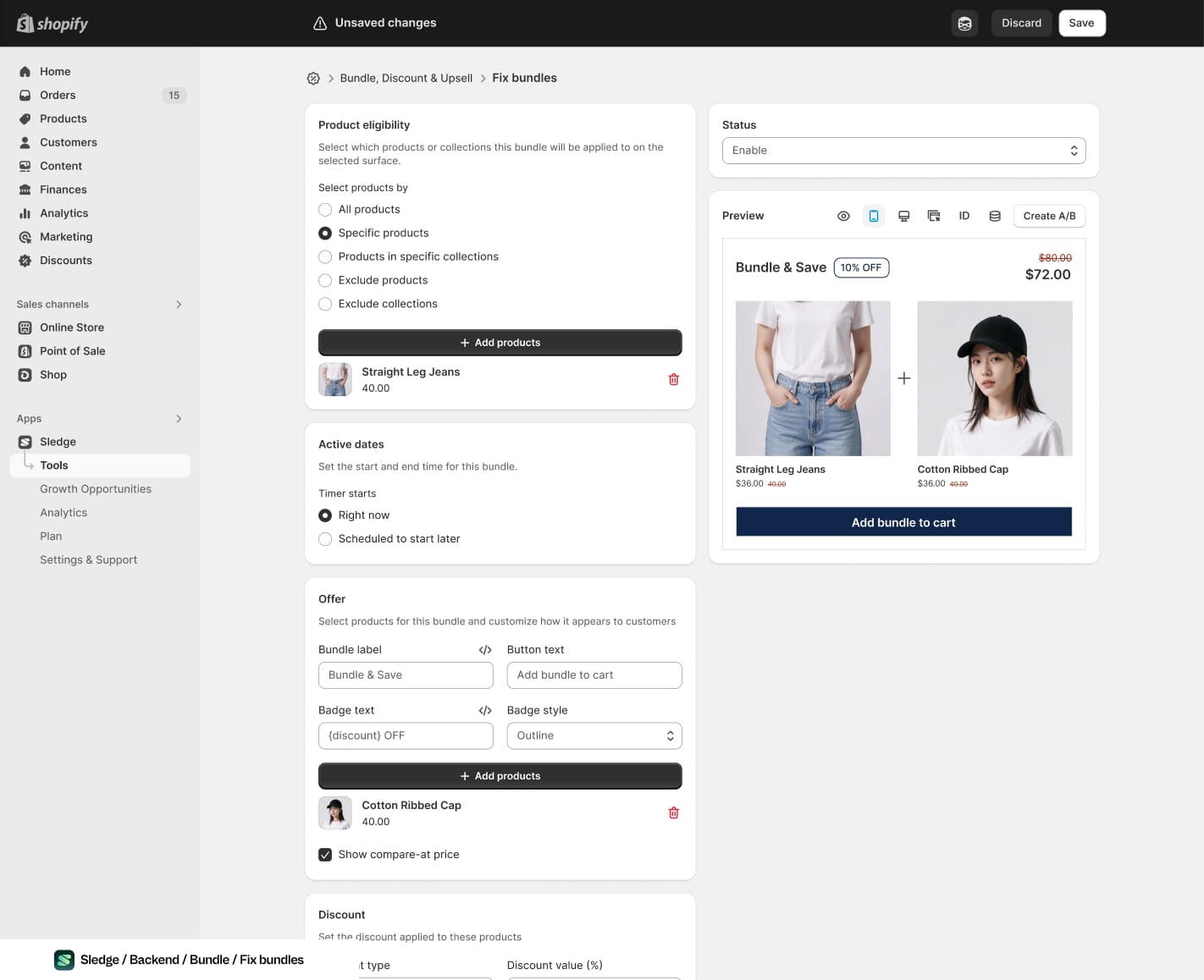Insert variable code icon for Badge text
Viewport: 1204px width, 980px height.
pyautogui.click(x=485, y=711)
